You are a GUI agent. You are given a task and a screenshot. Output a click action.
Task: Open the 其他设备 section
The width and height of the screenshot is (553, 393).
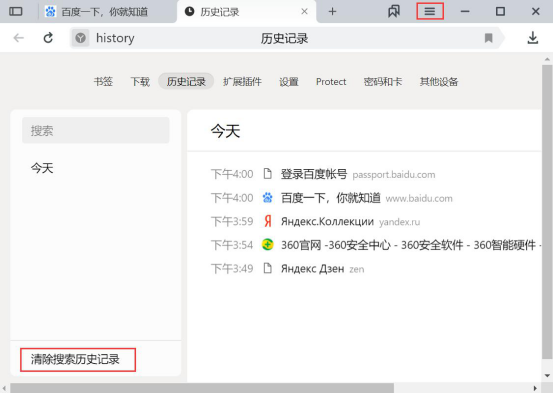click(439, 81)
